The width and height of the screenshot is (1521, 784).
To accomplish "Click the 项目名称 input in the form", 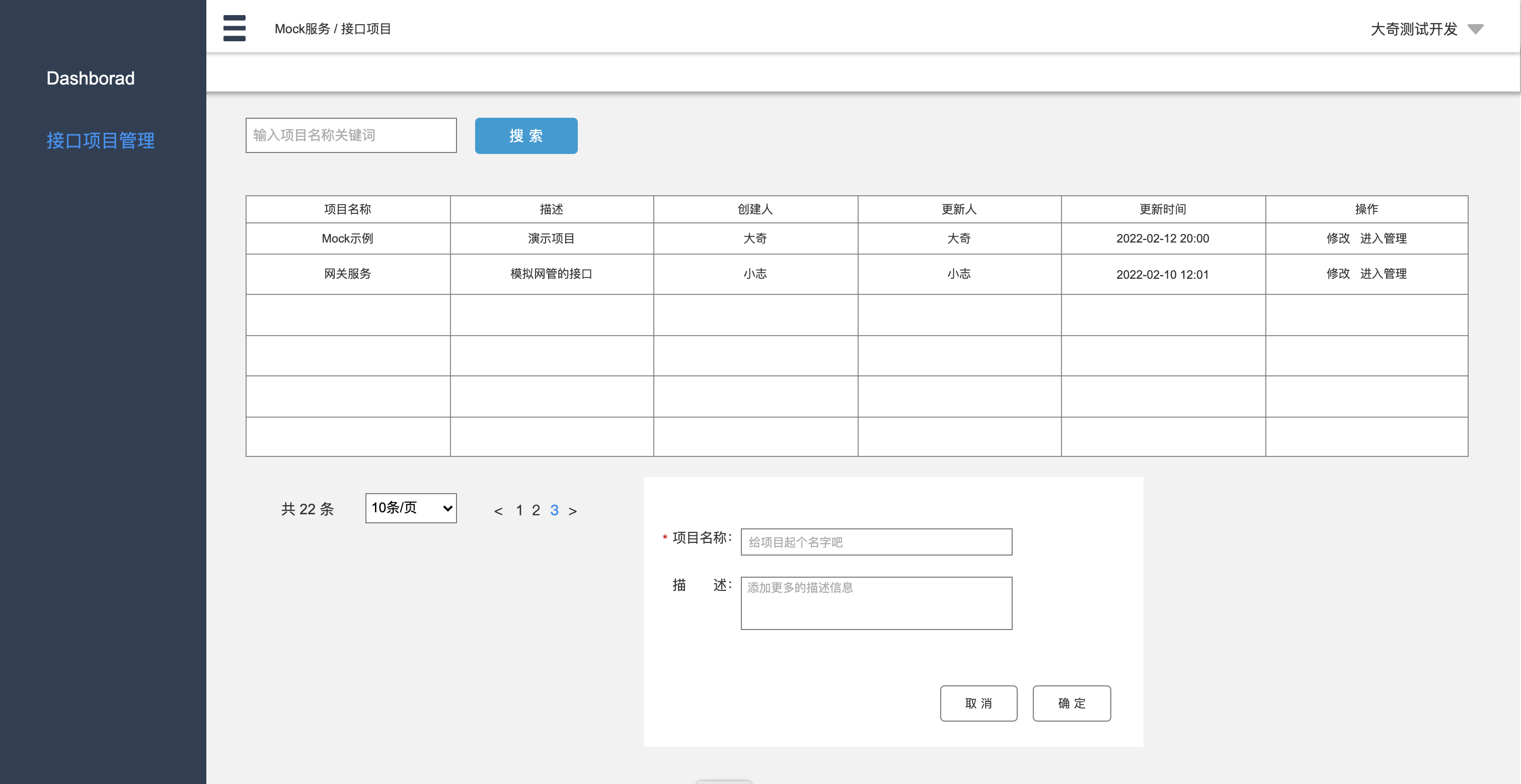I will point(876,542).
